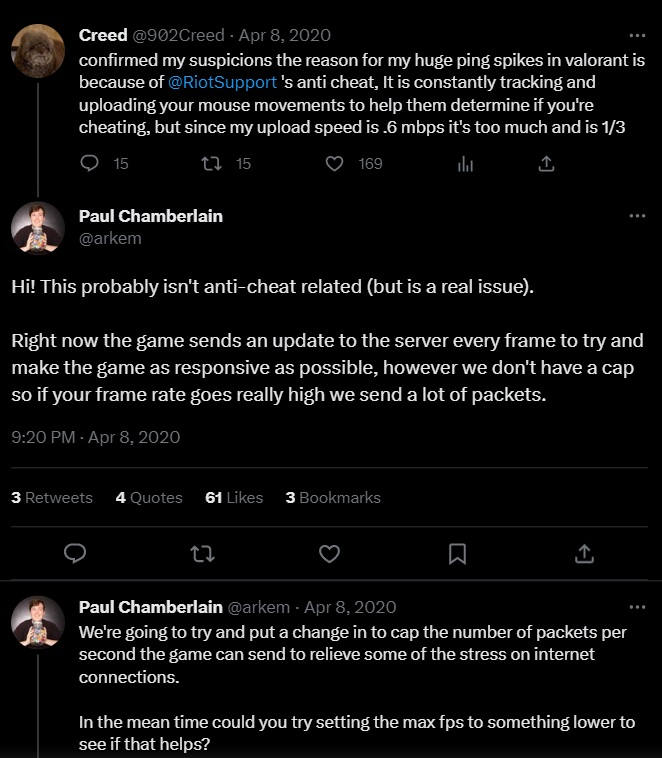Viewport: 662px width, 758px height.
Task: Like Creed's tweet with 169 likes
Action: (x=335, y=163)
